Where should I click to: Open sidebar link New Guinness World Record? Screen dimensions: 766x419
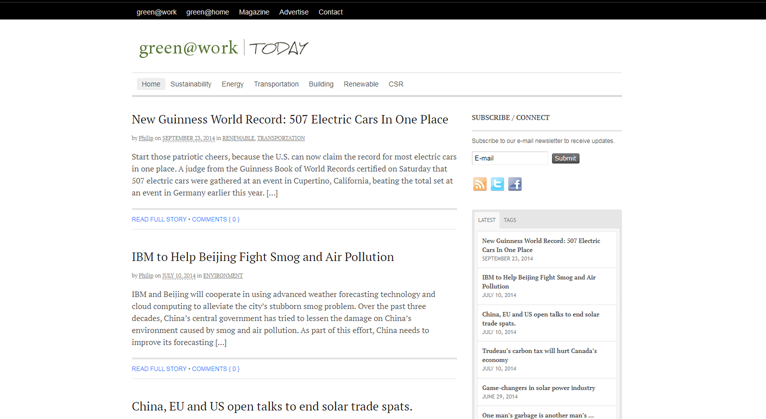541,245
